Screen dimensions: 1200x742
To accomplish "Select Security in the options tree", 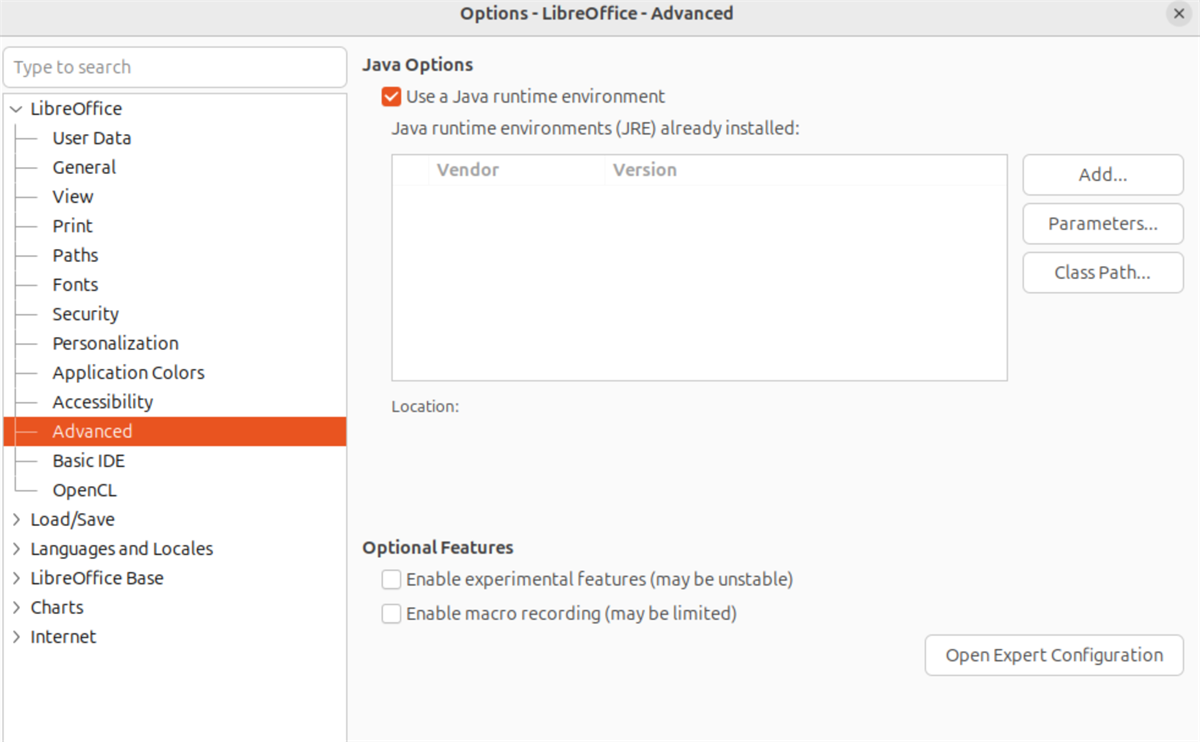I will pos(86,314).
